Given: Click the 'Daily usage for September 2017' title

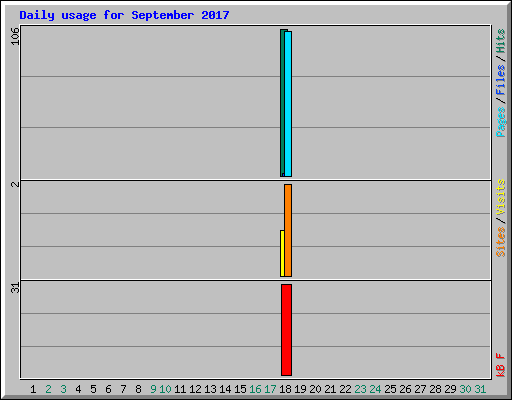Looking at the screenshot, I should click(x=124, y=15).
